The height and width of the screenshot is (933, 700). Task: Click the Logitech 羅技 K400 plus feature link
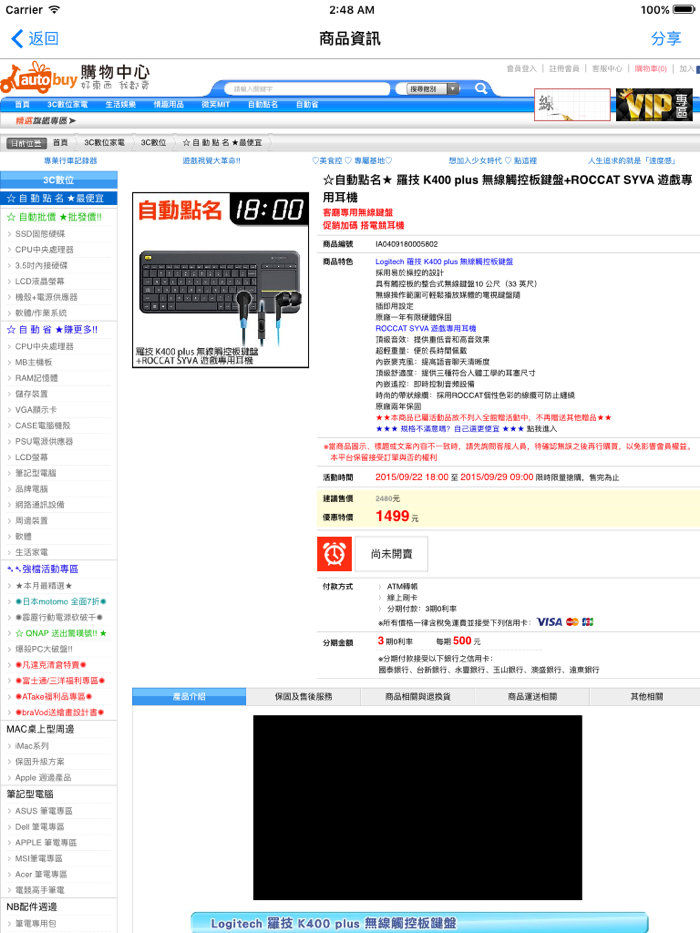444,261
